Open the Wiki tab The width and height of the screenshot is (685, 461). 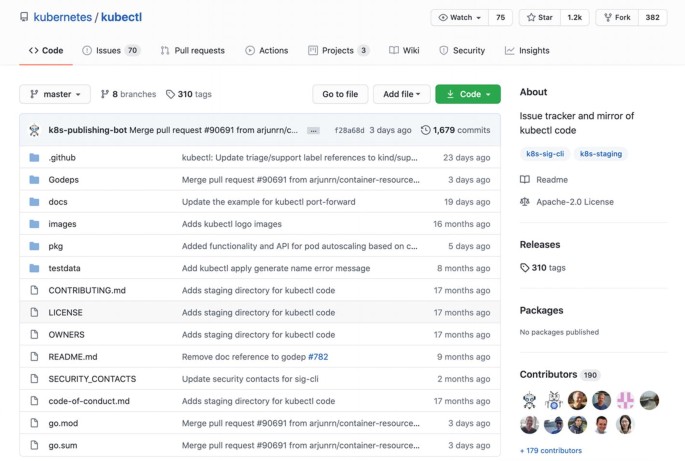click(404, 51)
